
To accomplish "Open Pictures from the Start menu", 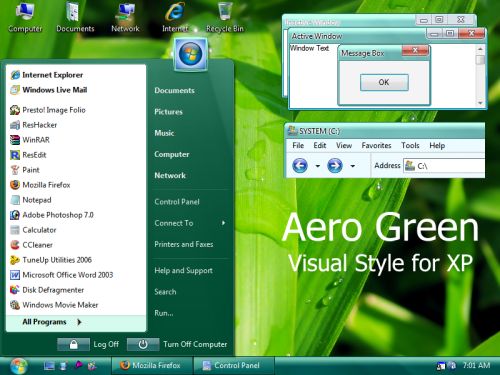I will (x=168, y=112).
